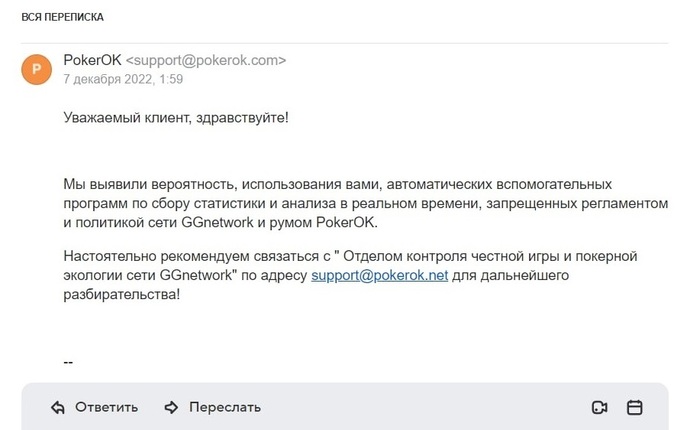Click the greeting line Уважаемый клиент
Viewport: 700px width, 430px height.
(x=175, y=118)
